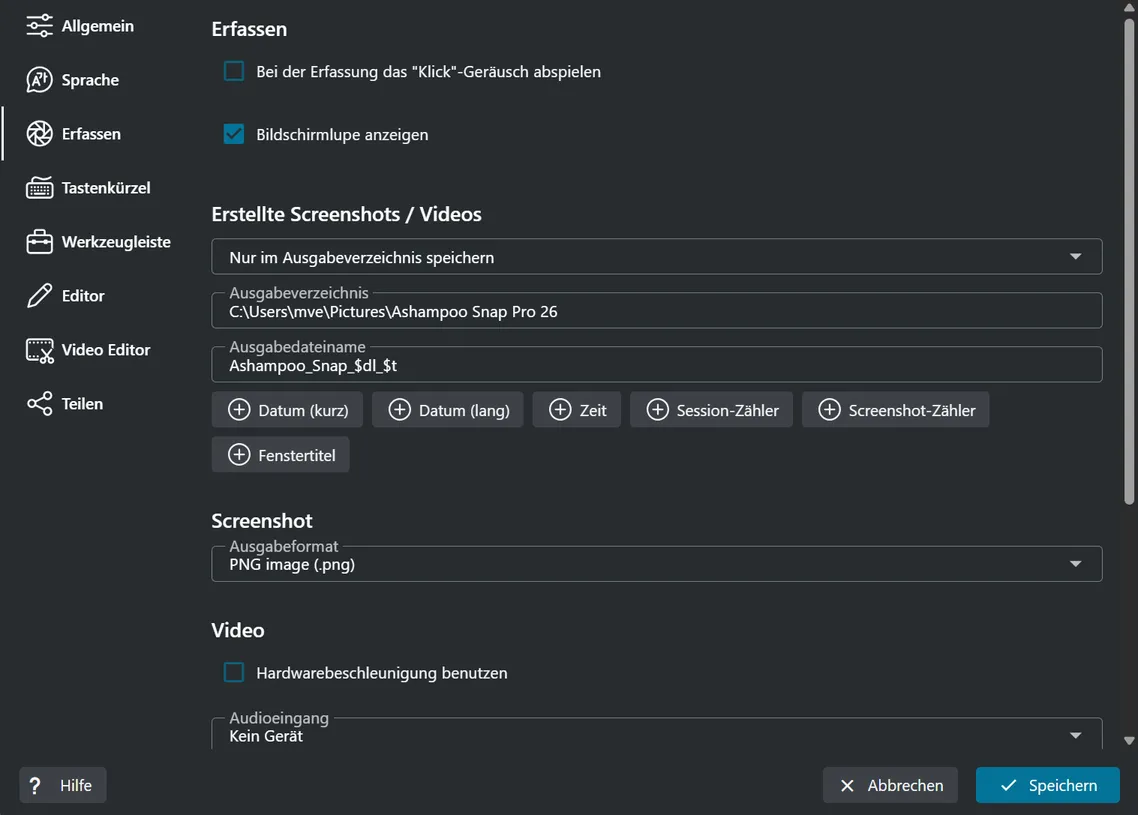This screenshot has height=815, width=1138.
Task: Save settings with Speichern label
Action: [x=1063, y=785]
